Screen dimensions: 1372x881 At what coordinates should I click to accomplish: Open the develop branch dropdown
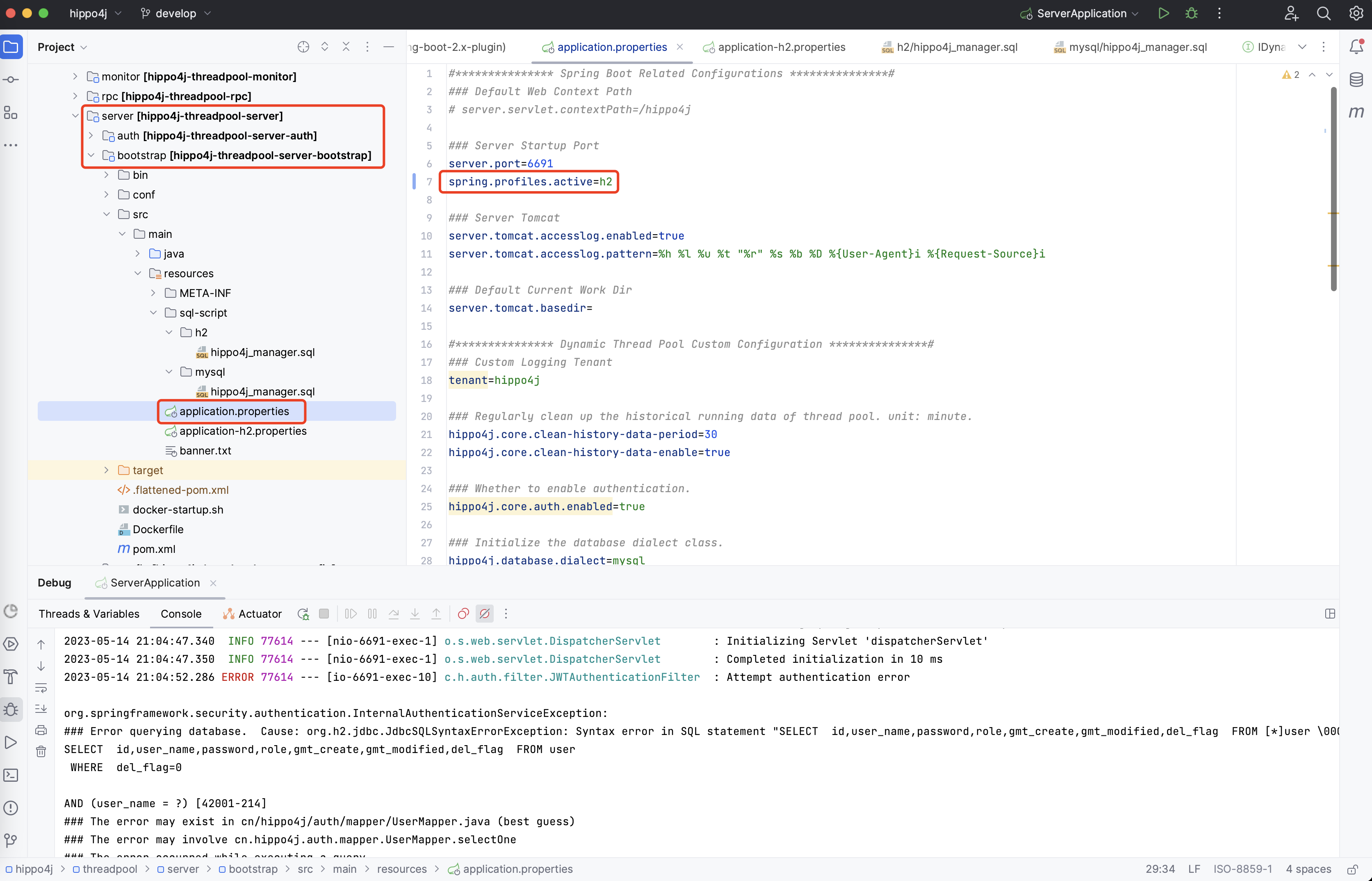click(174, 13)
